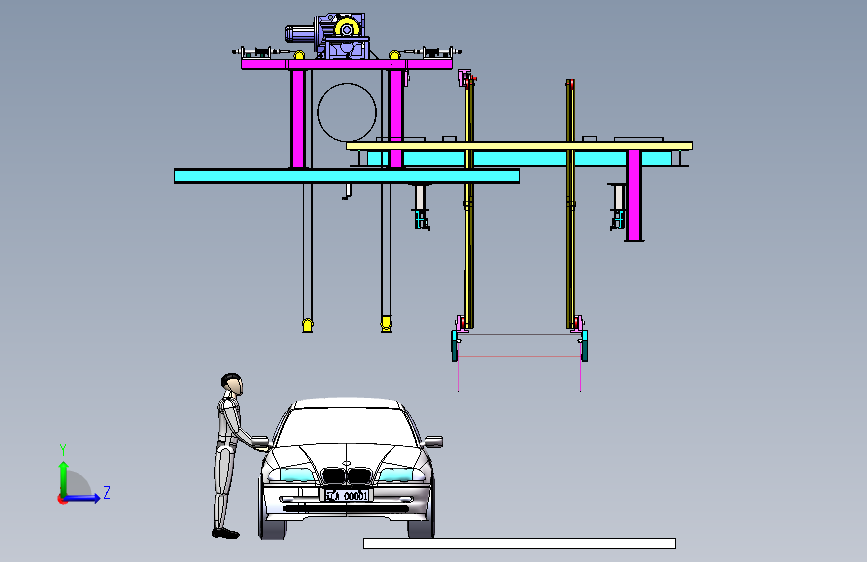This screenshot has width=867, height=562.
Task: Click the left clamp assembly on top beam
Action: [x=257, y=53]
